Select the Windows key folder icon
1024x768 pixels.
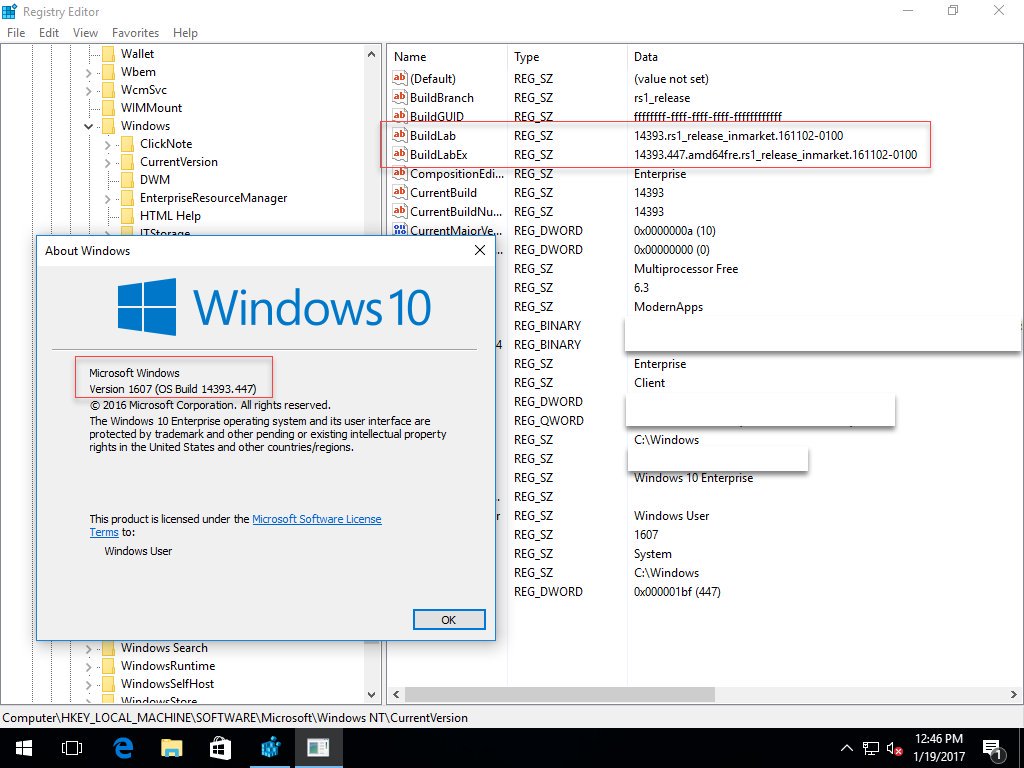108,125
